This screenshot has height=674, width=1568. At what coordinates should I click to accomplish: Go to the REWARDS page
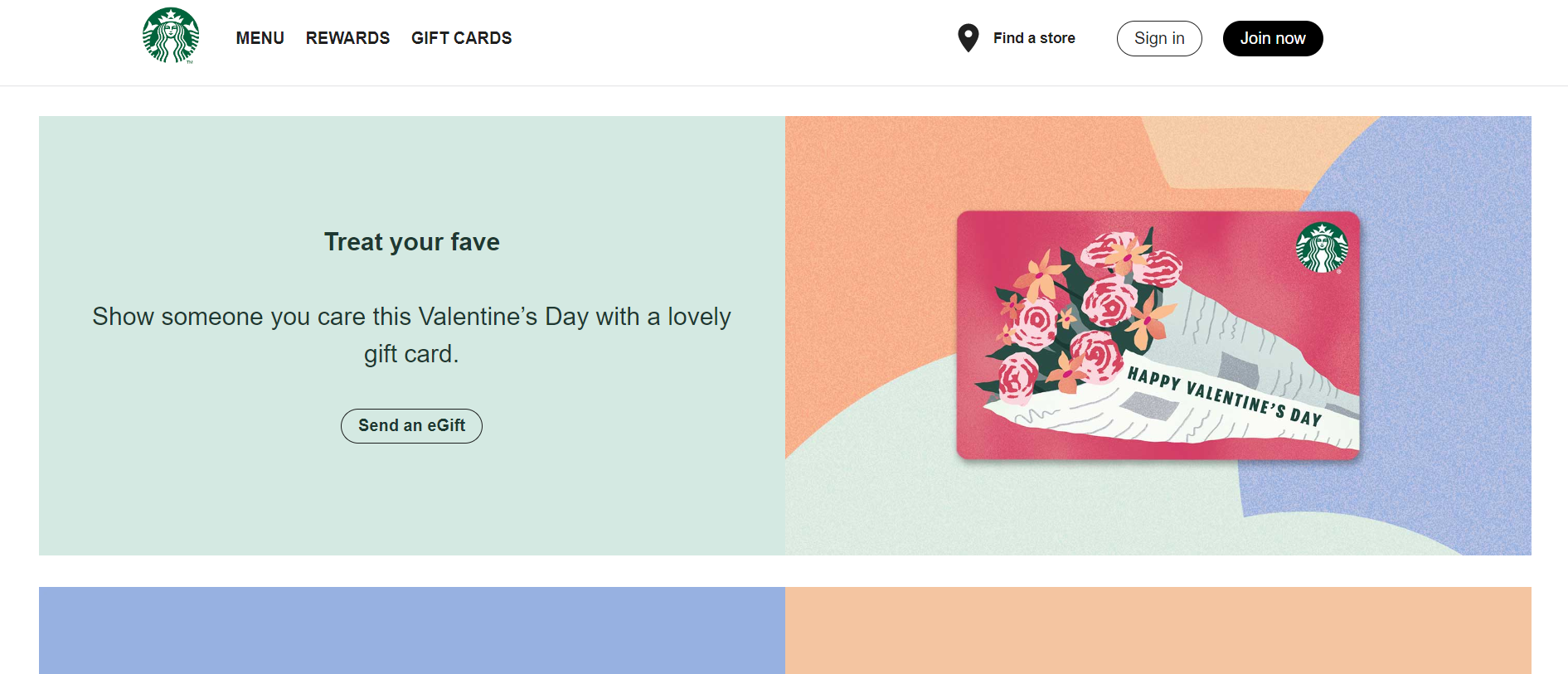[x=347, y=38]
